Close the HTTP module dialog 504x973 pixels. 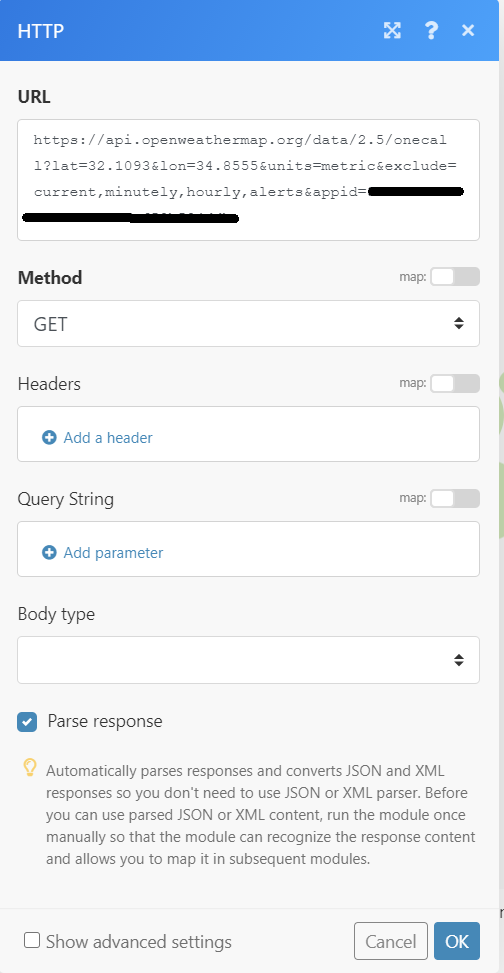(468, 30)
